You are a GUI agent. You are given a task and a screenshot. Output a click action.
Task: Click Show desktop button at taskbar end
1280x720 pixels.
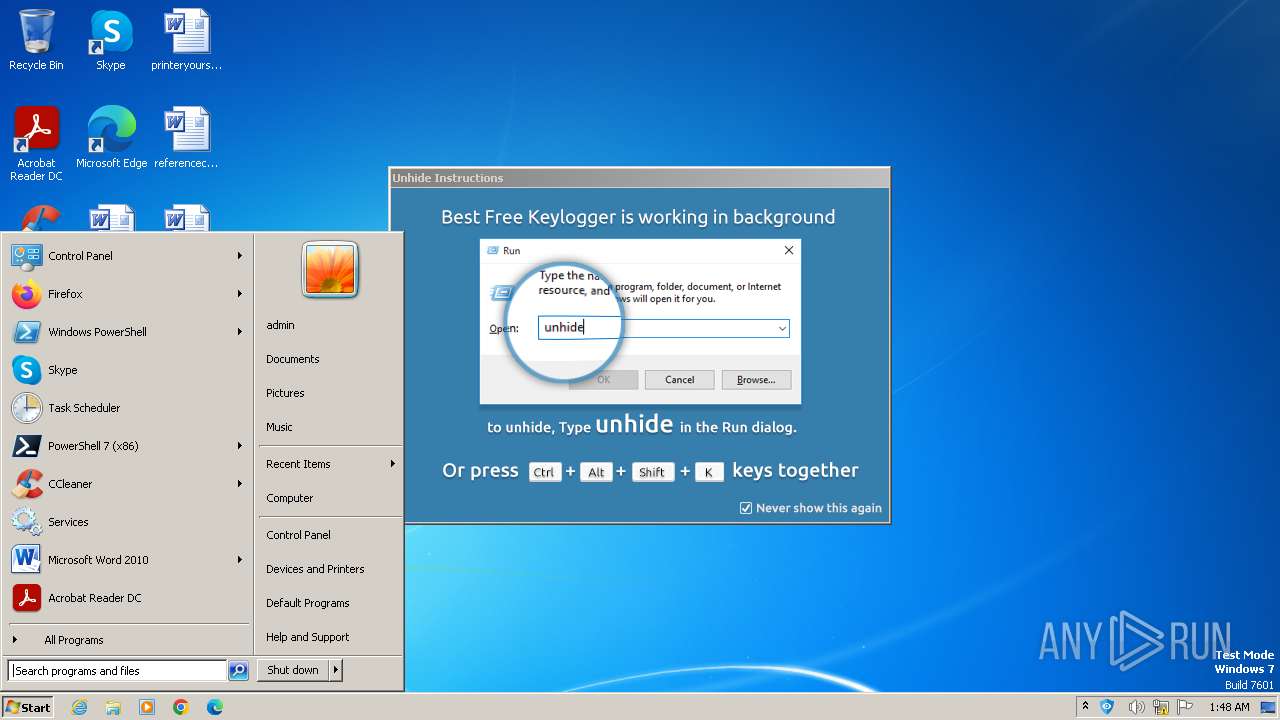pyautogui.click(x=1268, y=707)
